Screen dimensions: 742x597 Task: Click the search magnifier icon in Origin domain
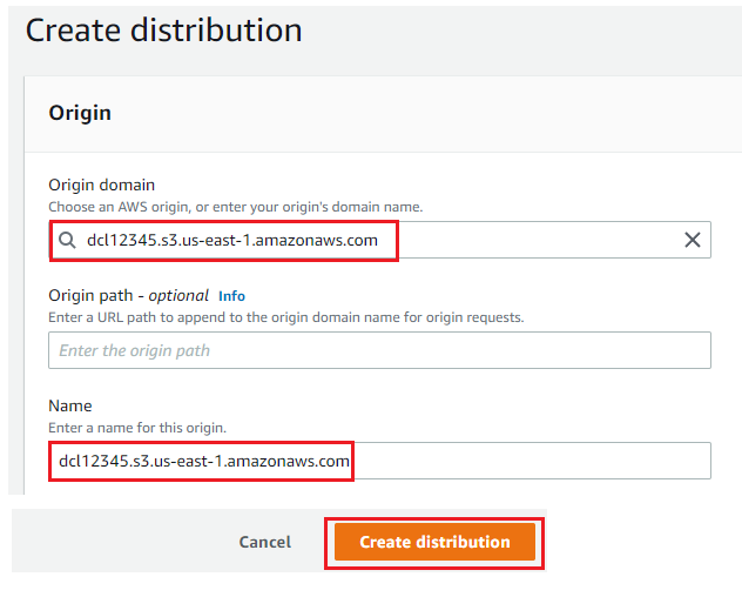67,240
